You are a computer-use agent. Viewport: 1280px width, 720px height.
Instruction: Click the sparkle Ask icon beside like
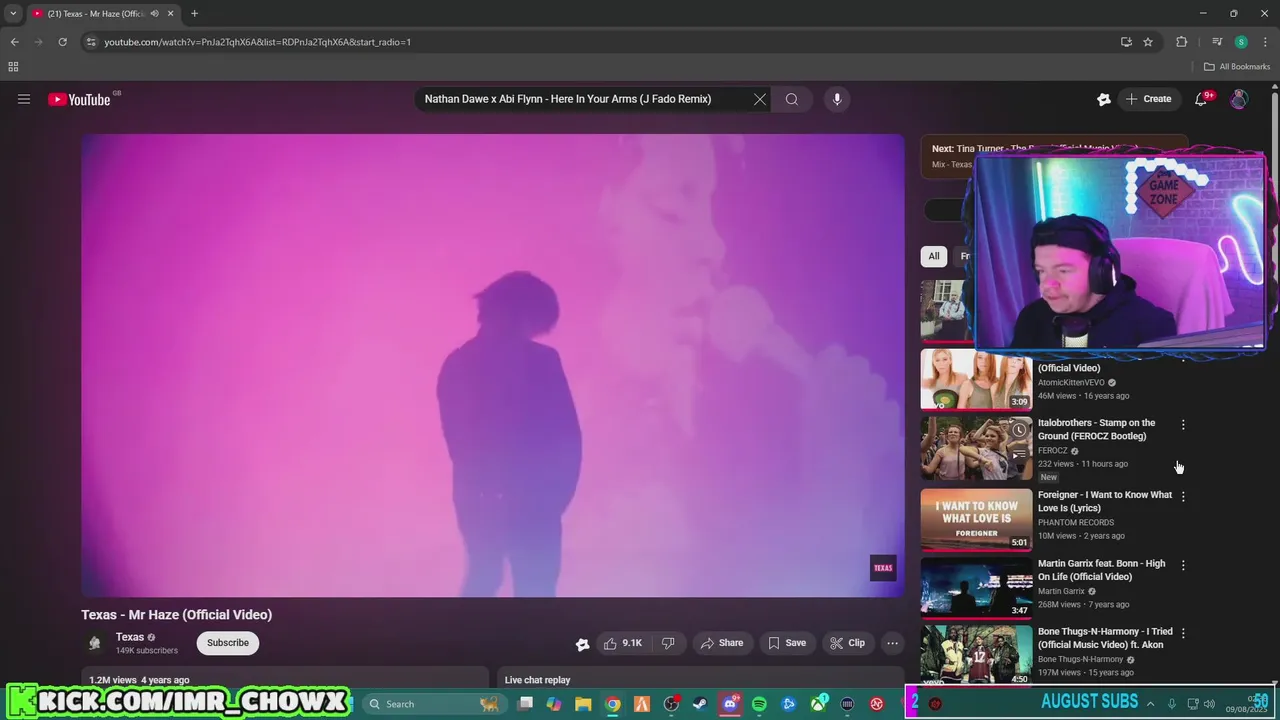582,644
